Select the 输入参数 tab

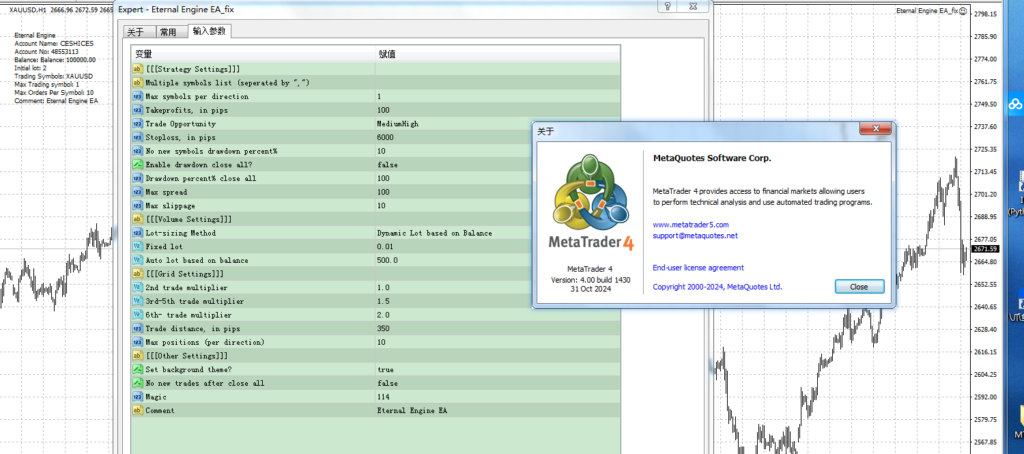(x=209, y=31)
